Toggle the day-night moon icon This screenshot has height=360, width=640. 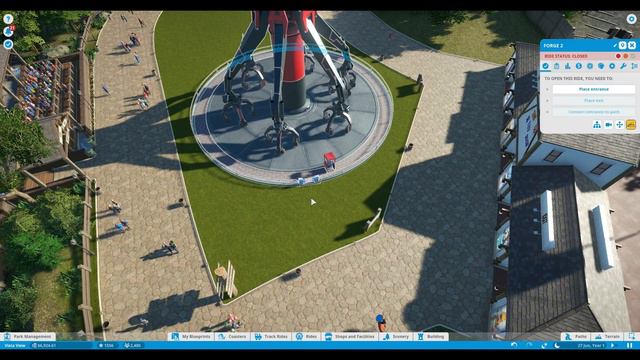(x=557, y=345)
